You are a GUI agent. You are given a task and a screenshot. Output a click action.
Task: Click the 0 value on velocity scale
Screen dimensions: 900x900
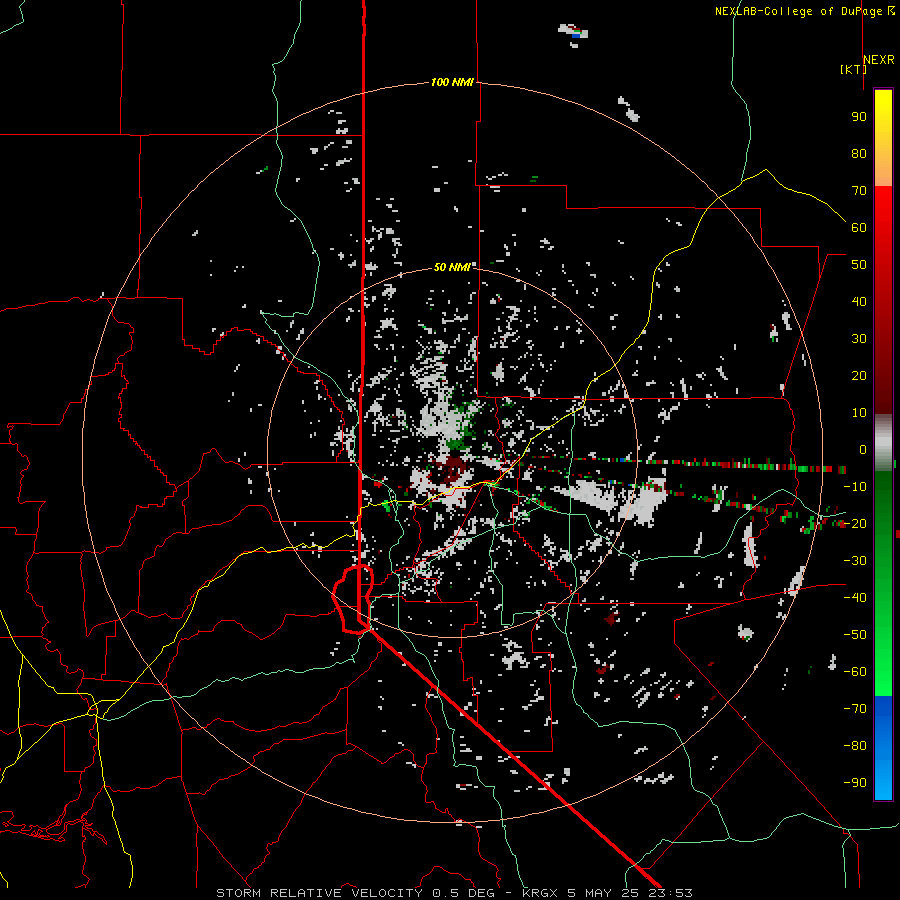pos(863,449)
